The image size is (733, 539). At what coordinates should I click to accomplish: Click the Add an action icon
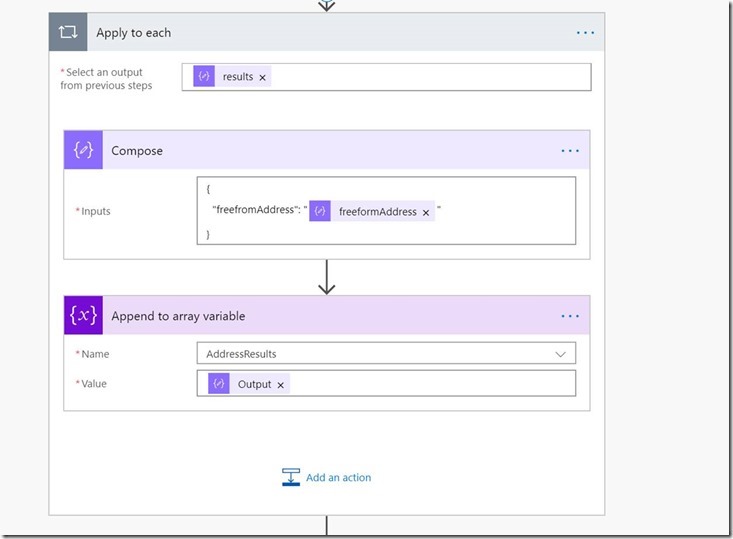pyautogui.click(x=291, y=477)
